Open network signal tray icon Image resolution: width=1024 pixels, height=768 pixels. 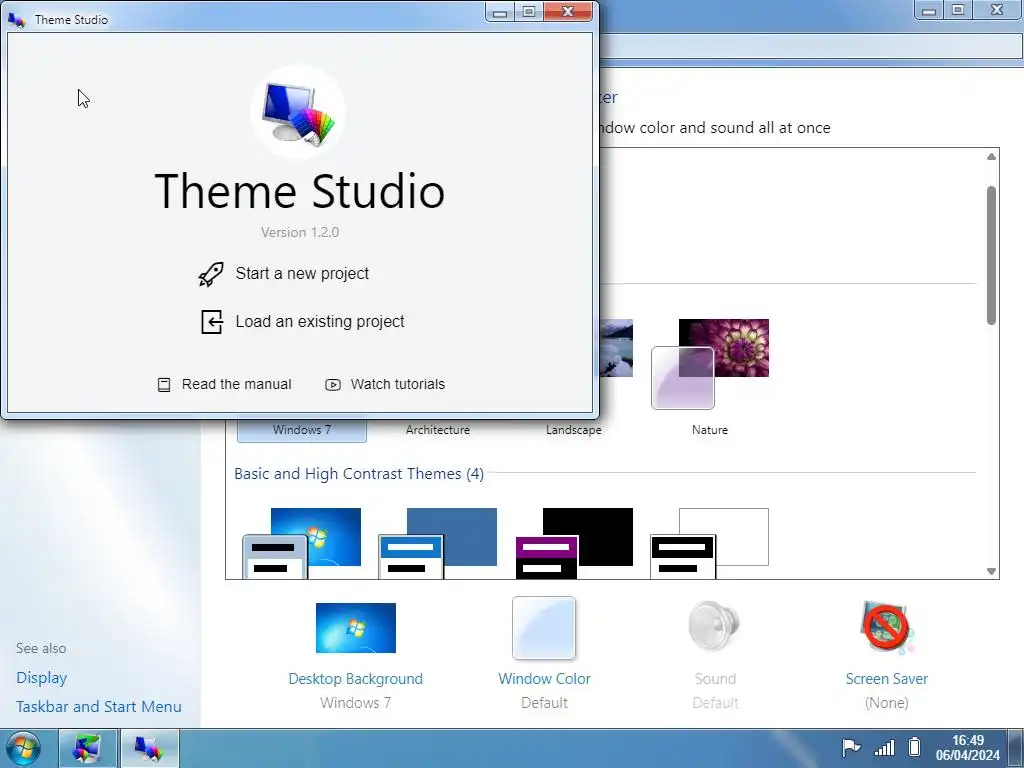coord(884,747)
